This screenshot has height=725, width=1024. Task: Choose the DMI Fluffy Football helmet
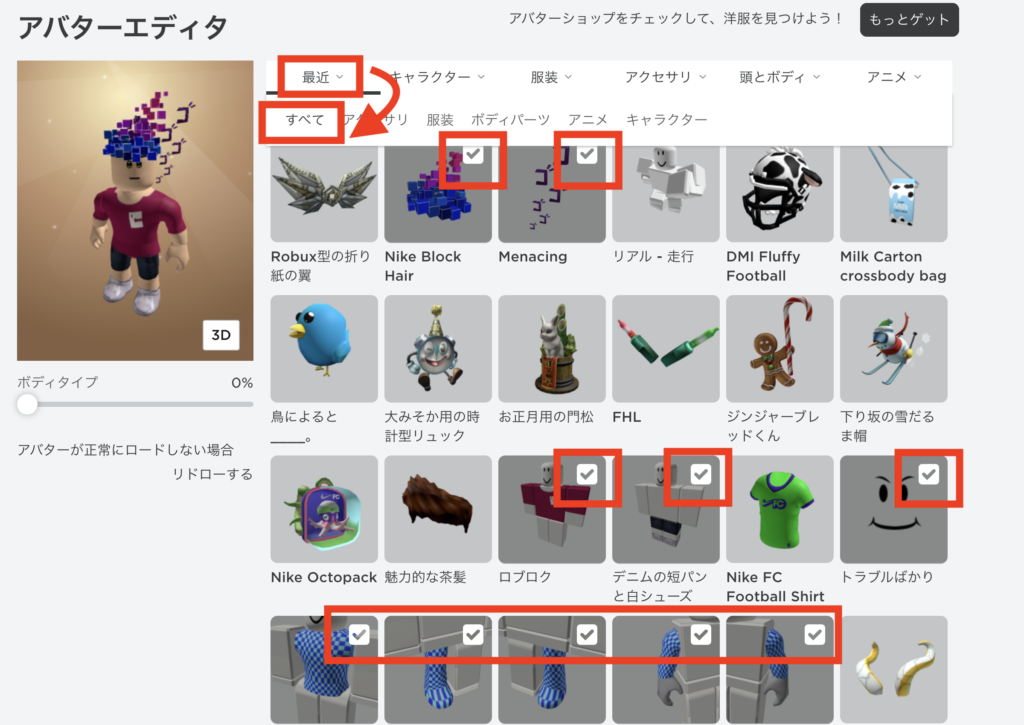[x=780, y=193]
